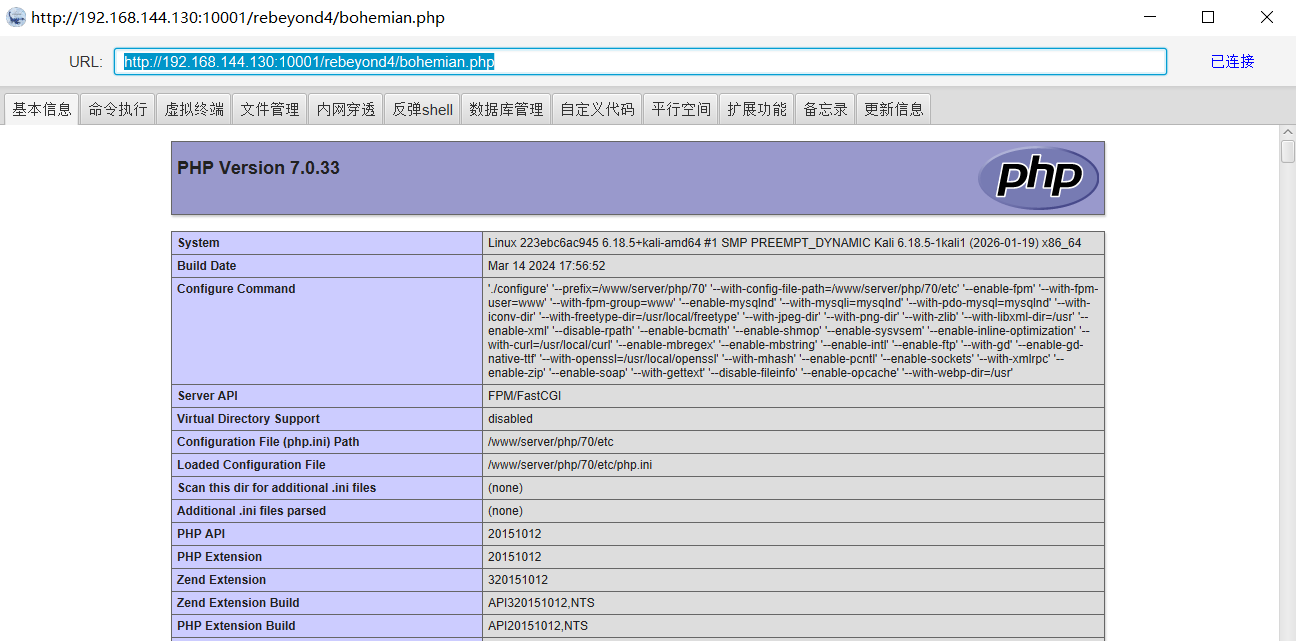Click the 已连接 status link
Screen dimensions: 1296x641
[1232, 62]
